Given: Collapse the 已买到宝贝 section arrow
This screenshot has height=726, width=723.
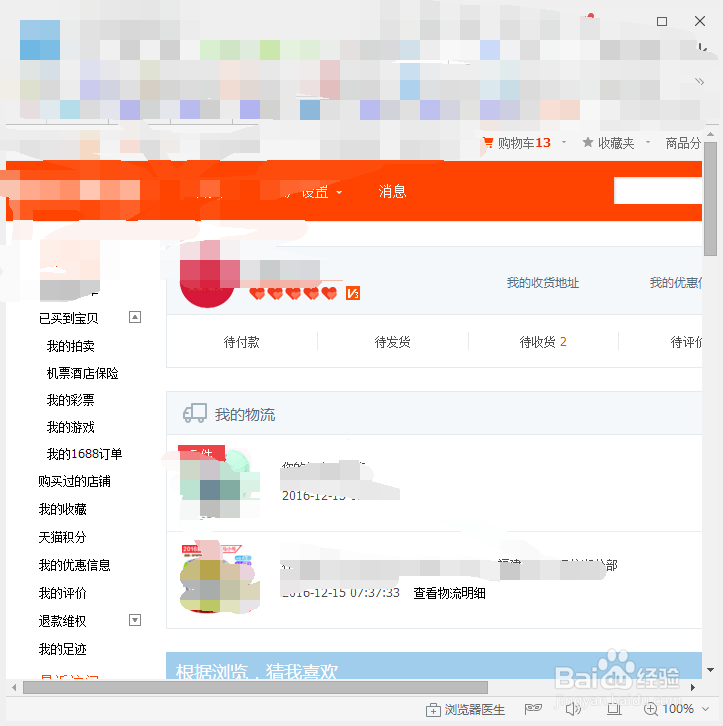Looking at the screenshot, I should pos(135,317).
